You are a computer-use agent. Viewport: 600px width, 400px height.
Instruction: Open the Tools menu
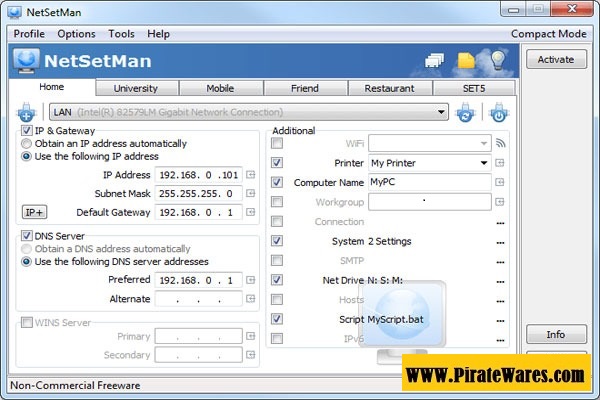(x=121, y=34)
